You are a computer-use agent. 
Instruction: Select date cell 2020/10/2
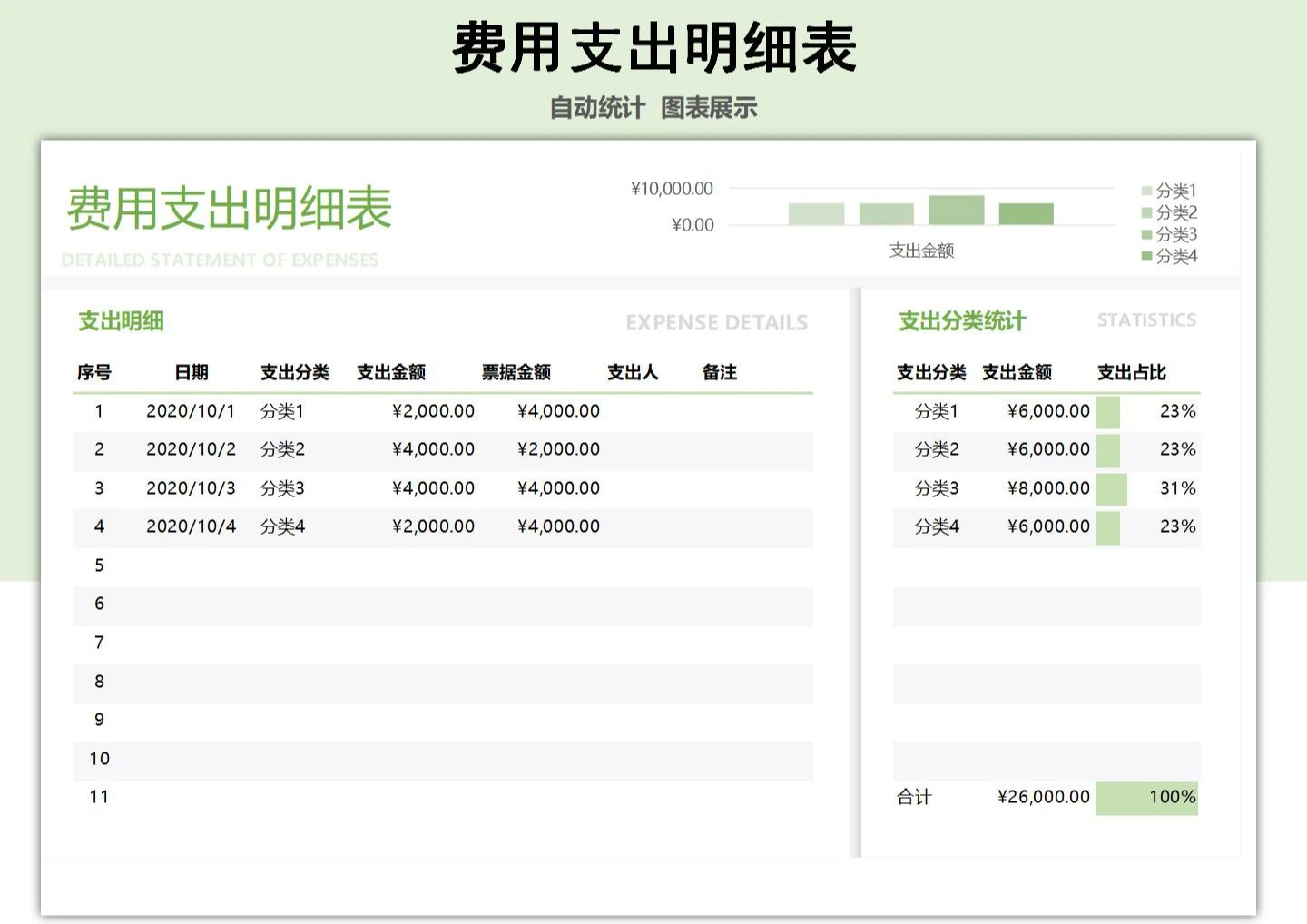point(191,449)
